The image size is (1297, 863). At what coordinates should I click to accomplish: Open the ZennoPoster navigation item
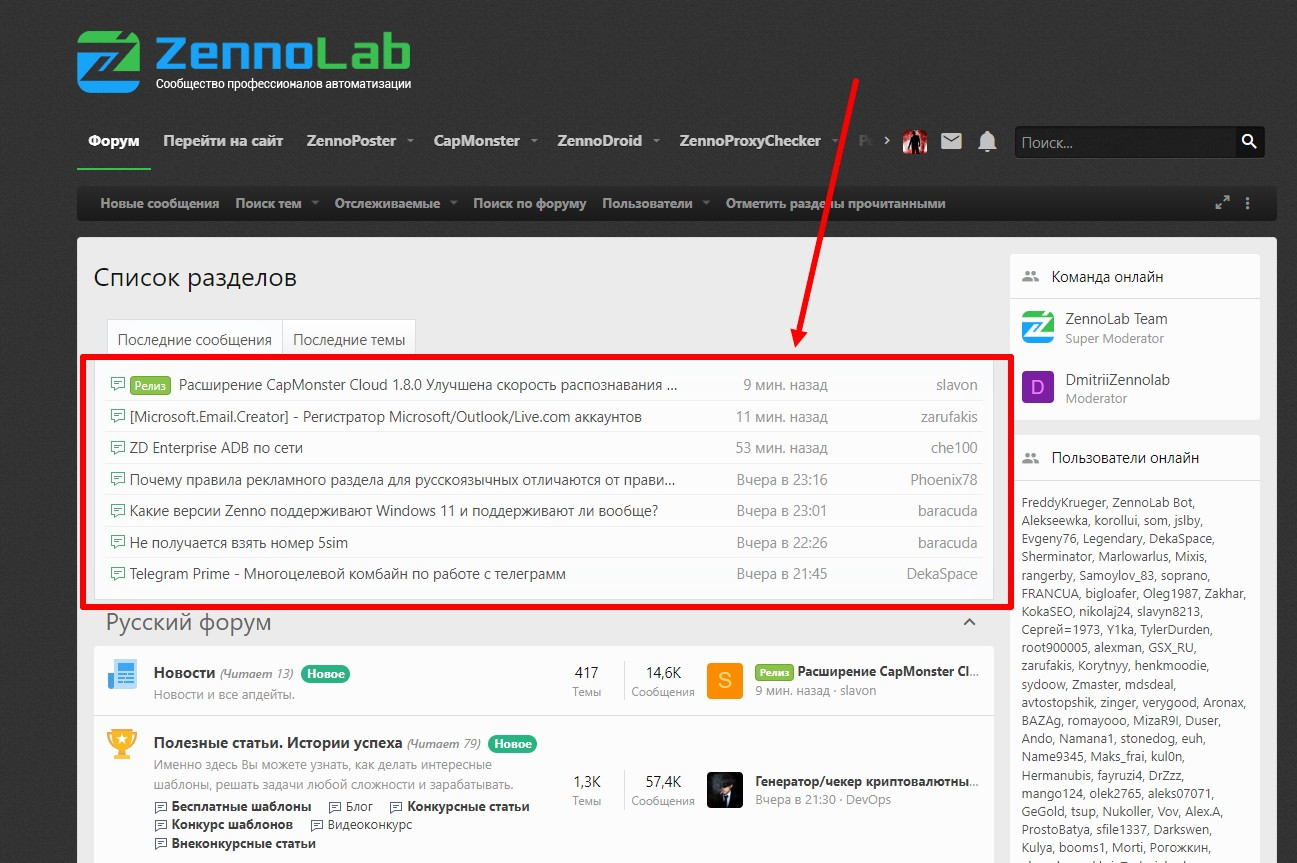click(x=351, y=141)
